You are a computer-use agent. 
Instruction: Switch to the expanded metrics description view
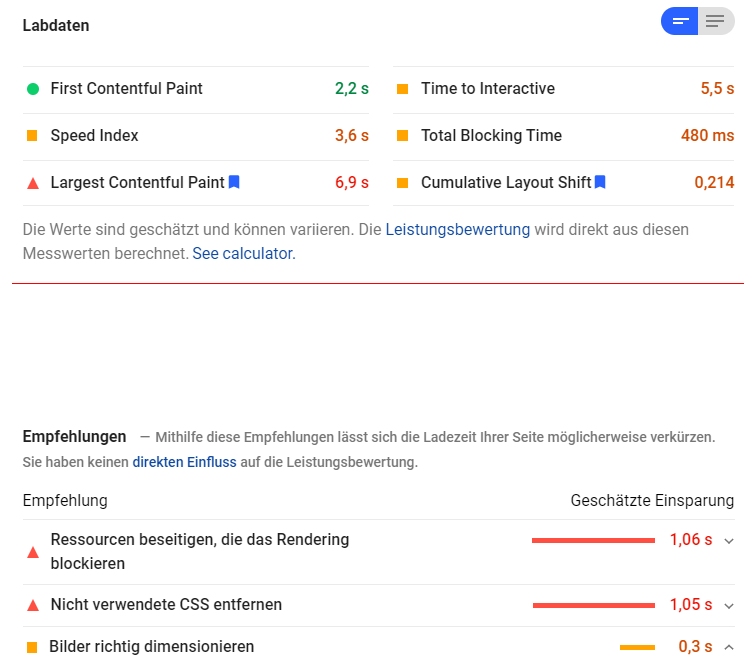(x=715, y=21)
